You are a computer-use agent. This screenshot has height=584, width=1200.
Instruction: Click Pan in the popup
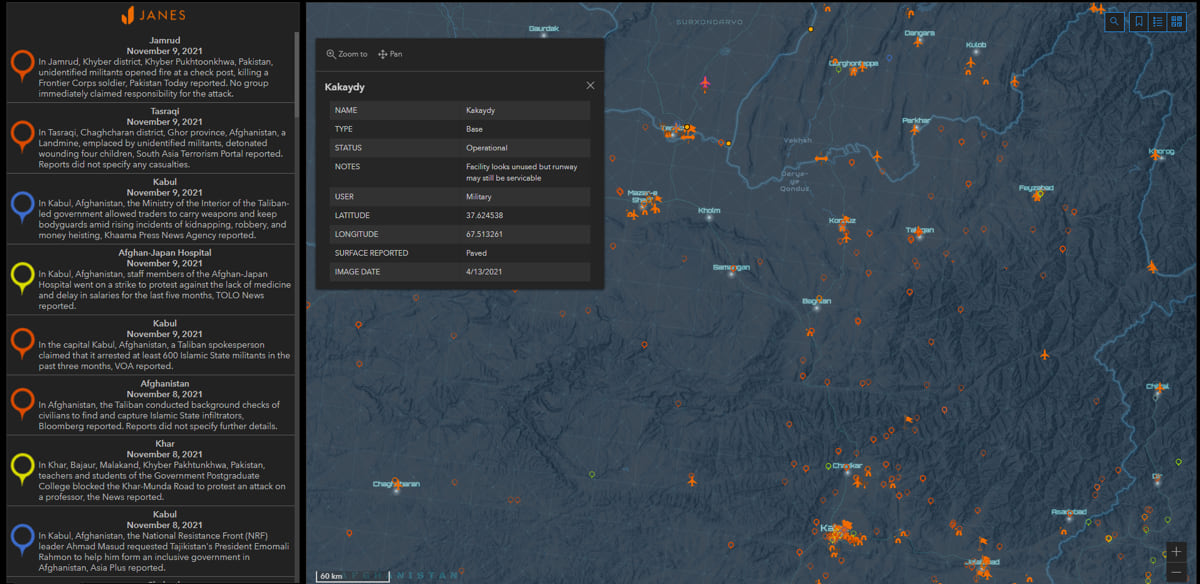coord(390,54)
